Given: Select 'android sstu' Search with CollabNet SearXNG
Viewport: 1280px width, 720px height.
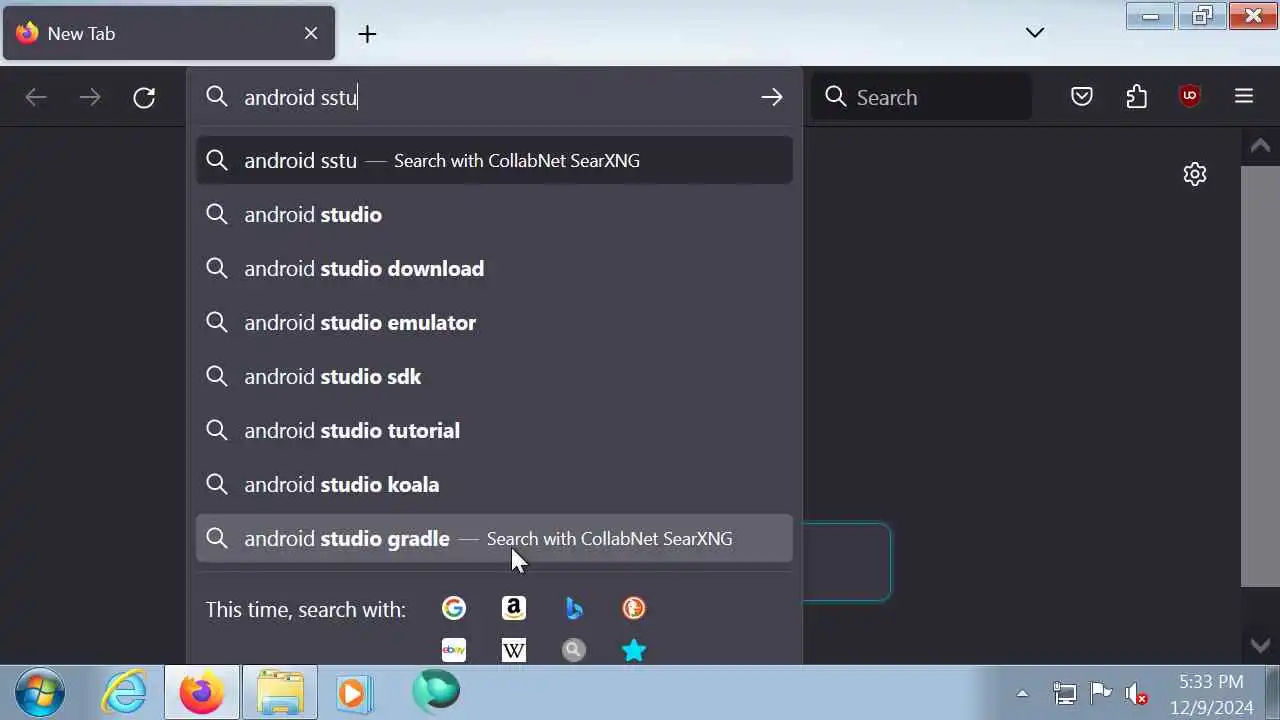Looking at the screenshot, I should tap(494, 160).
